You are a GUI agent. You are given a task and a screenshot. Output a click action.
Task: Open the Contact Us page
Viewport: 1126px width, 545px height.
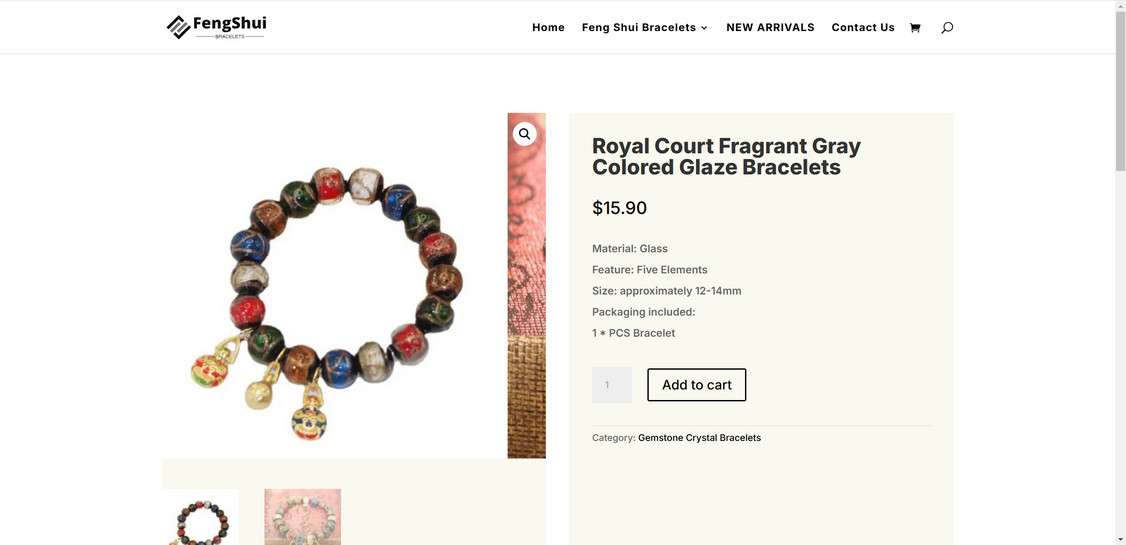[862, 27]
